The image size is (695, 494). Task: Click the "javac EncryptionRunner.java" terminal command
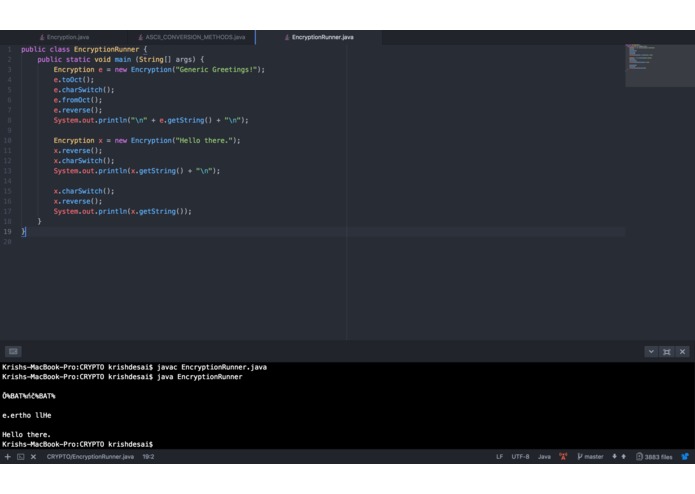[x=212, y=367]
